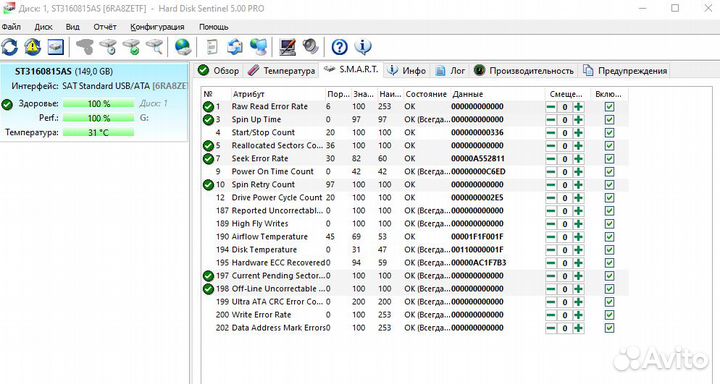Toggle the enable checkbox for Power On Time Count
The width and height of the screenshot is (720, 384).
[x=609, y=172]
